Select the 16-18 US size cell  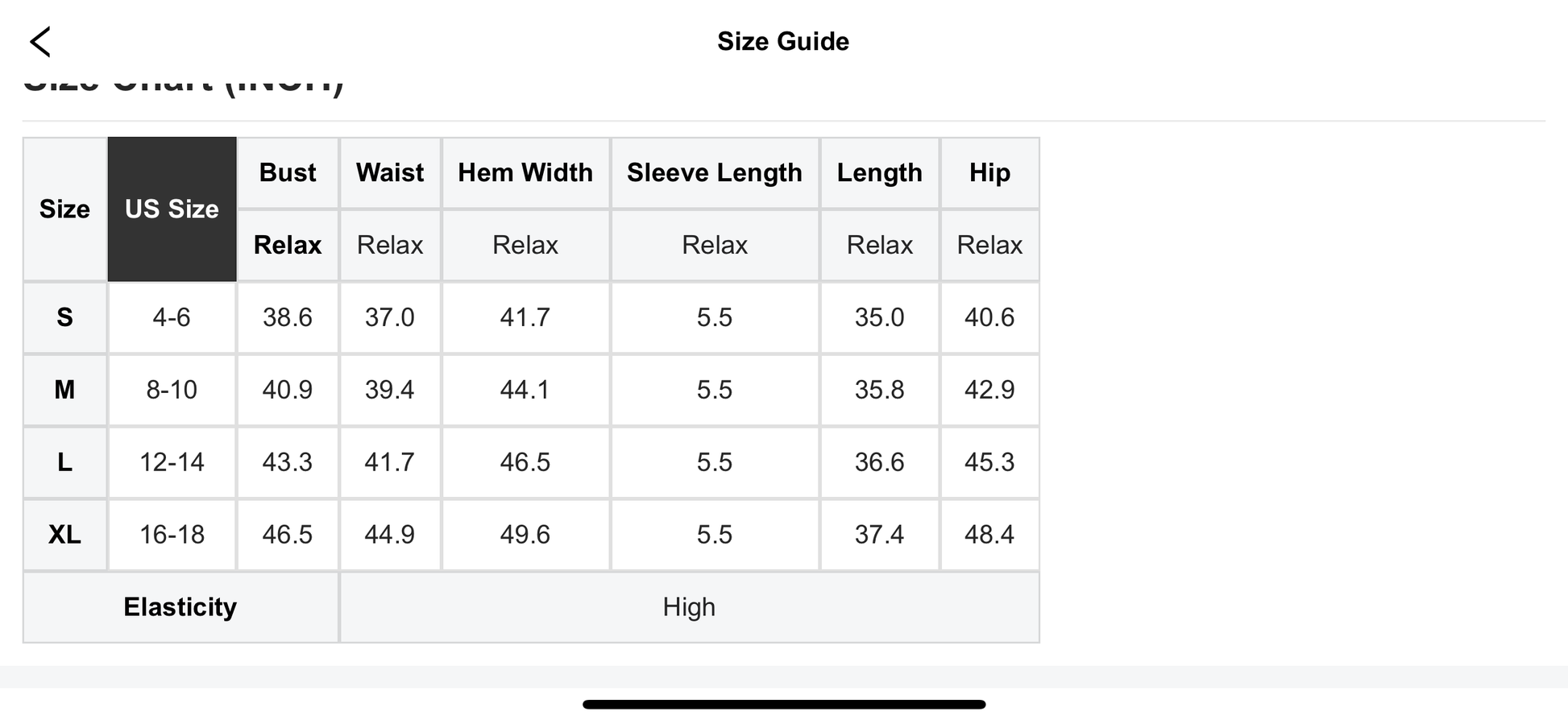point(172,535)
